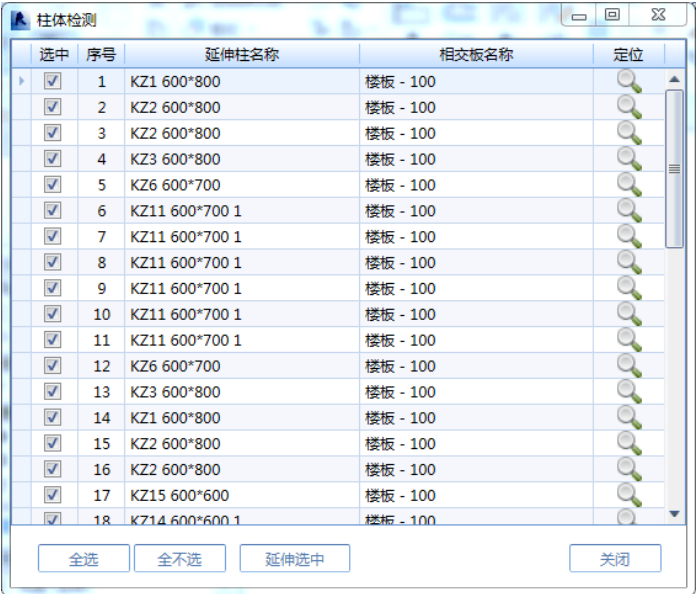The height and width of the screenshot is (594, 696).
Task: Select KZ11 600*700 1 cell in row 6
Action: click(x=242, y=211)
